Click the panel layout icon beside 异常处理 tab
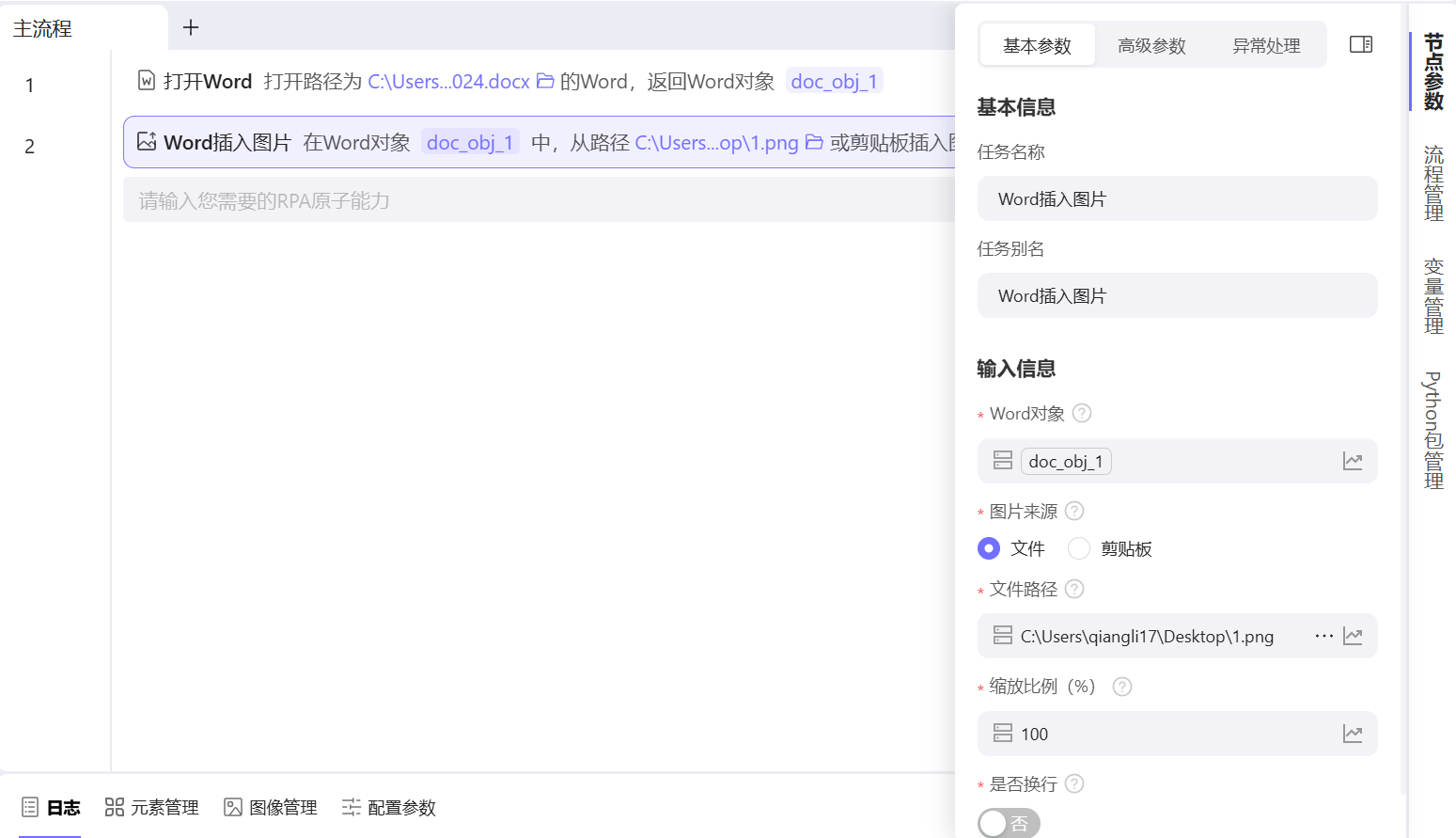 [x=1361, y=43]
